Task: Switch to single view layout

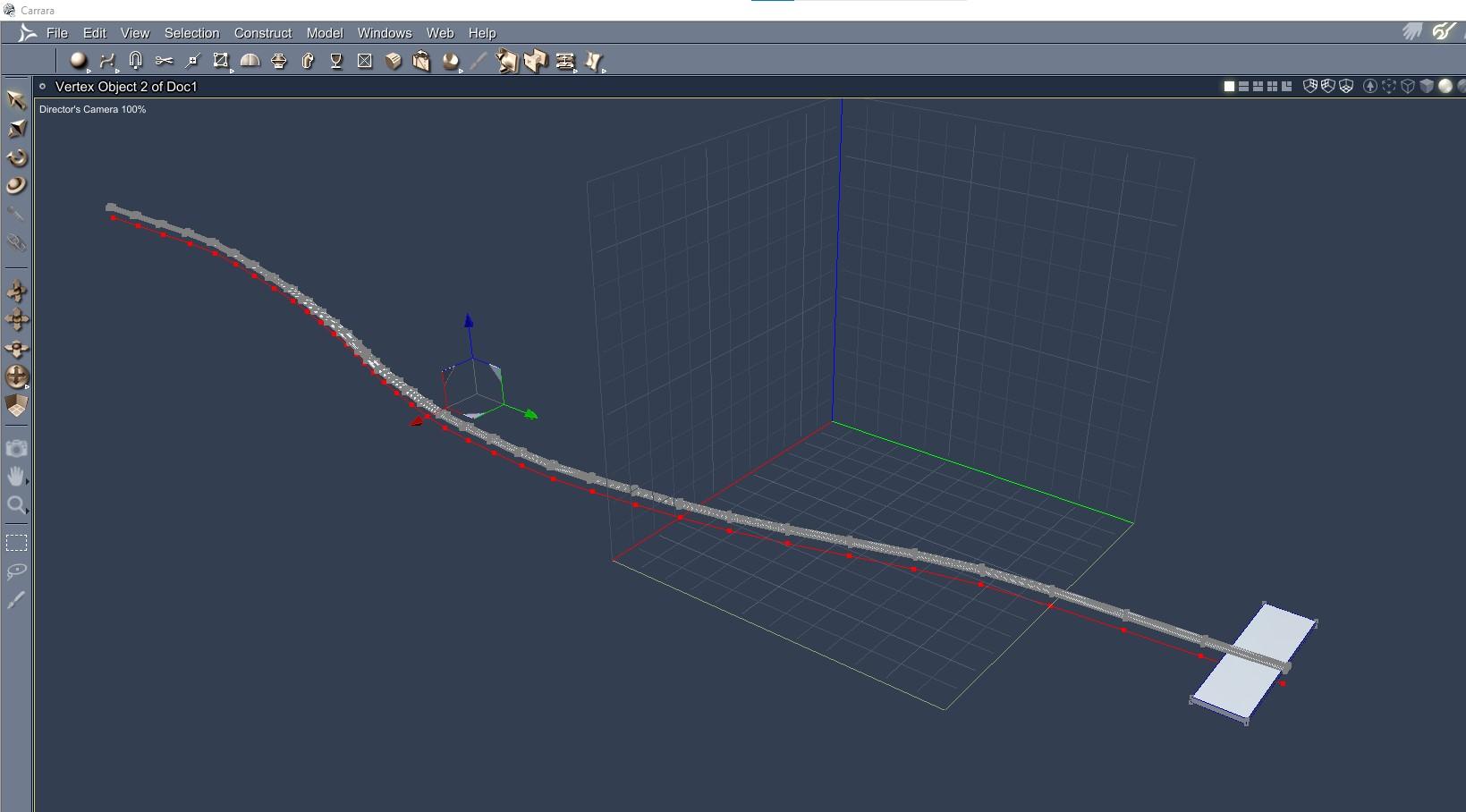Action: tap(1229, 87)
